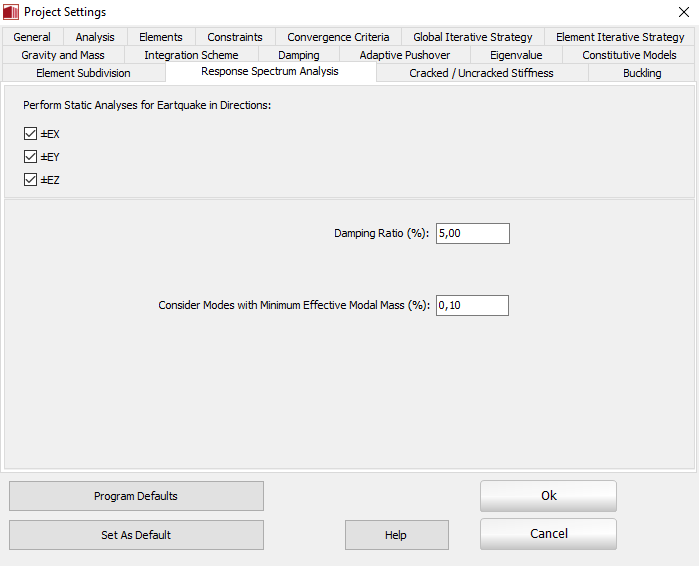699x566 pixels.
Task: Open the Gravity and Mass tab
Action: 62,55
